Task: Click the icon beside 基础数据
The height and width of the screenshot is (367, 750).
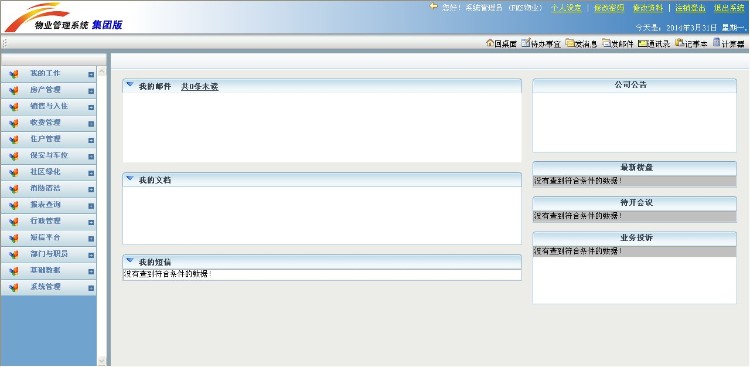Action: click(x=13, y=271)
